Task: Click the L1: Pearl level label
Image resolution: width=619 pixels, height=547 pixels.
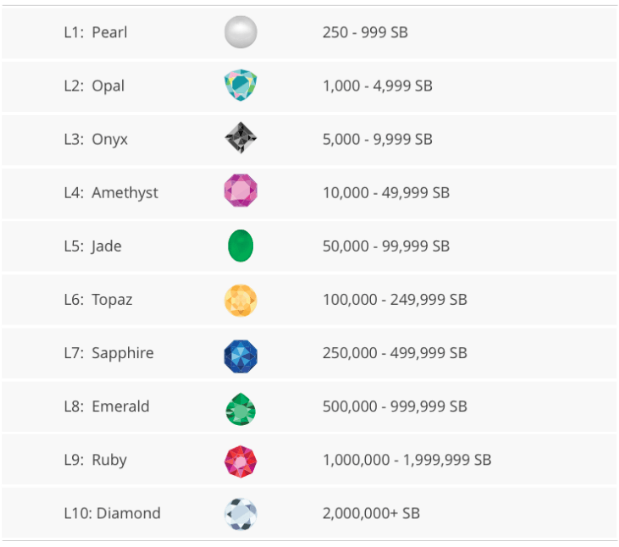Action: coord(95,32)
